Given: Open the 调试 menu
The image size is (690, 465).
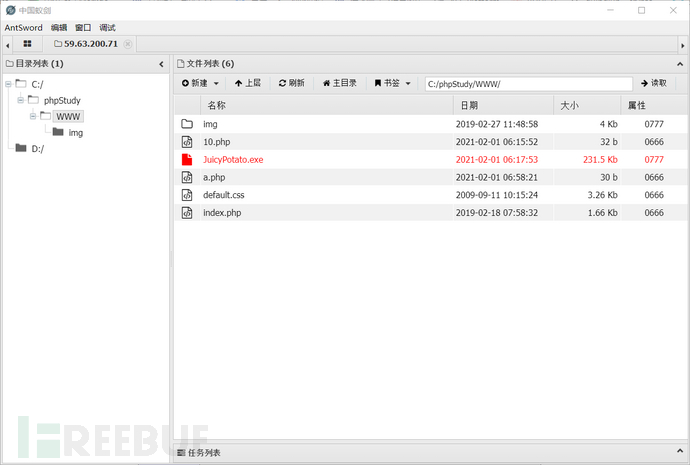Looking at the screenshot, I should pyautogui.click(x=107, y=28).
